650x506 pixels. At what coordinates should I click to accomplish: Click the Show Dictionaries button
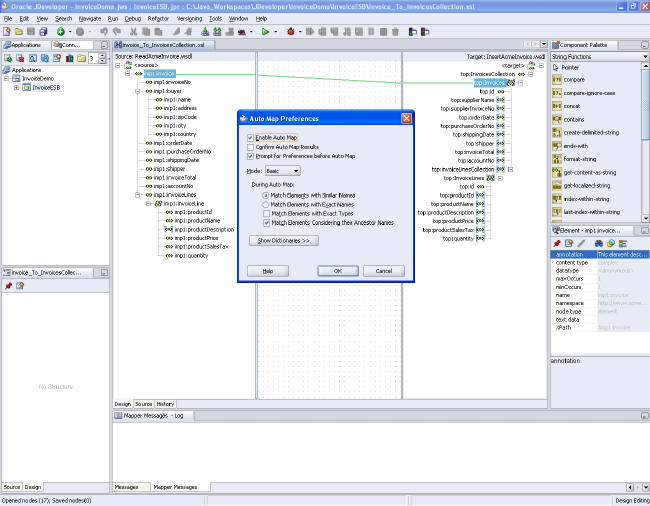(283, 241)
